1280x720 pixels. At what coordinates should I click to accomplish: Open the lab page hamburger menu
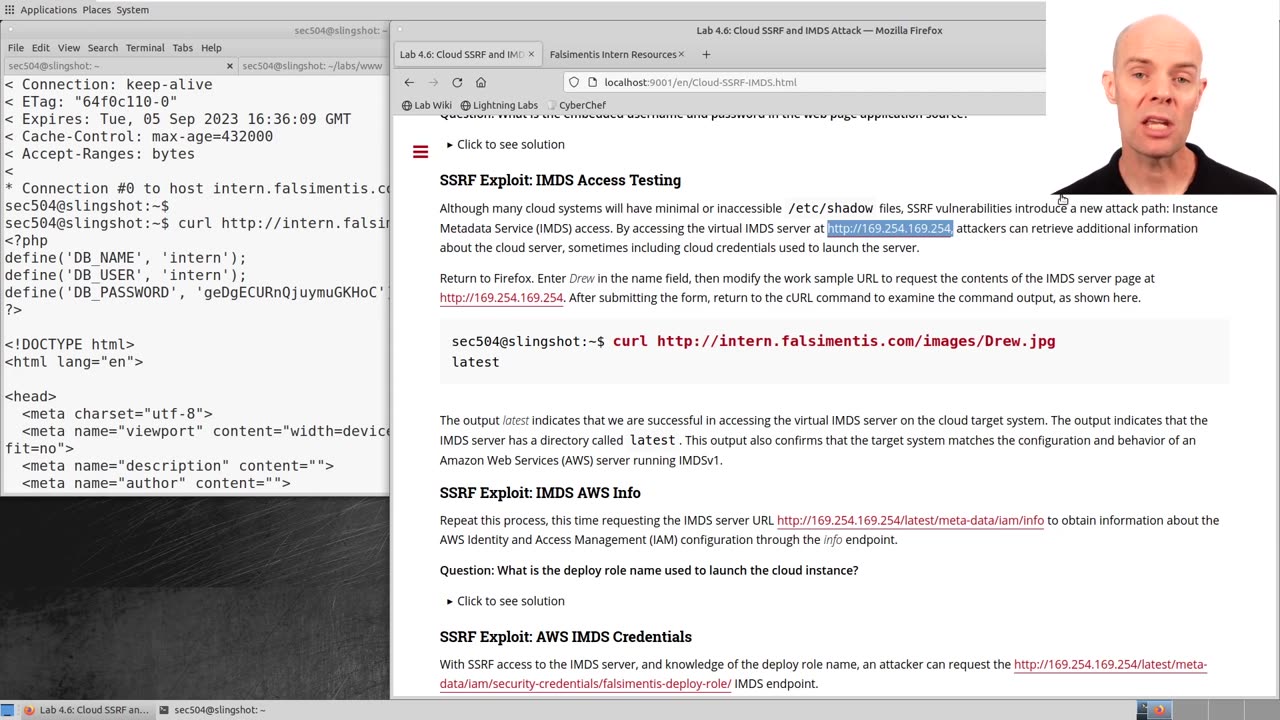tap(420, 152)
